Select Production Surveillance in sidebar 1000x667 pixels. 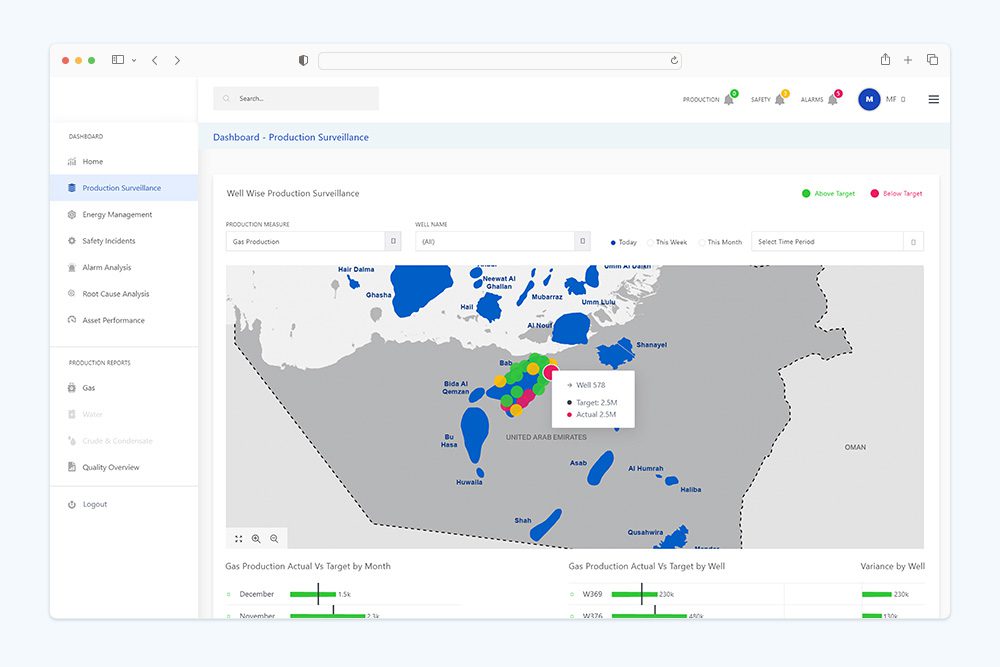[x=124, y=188]
